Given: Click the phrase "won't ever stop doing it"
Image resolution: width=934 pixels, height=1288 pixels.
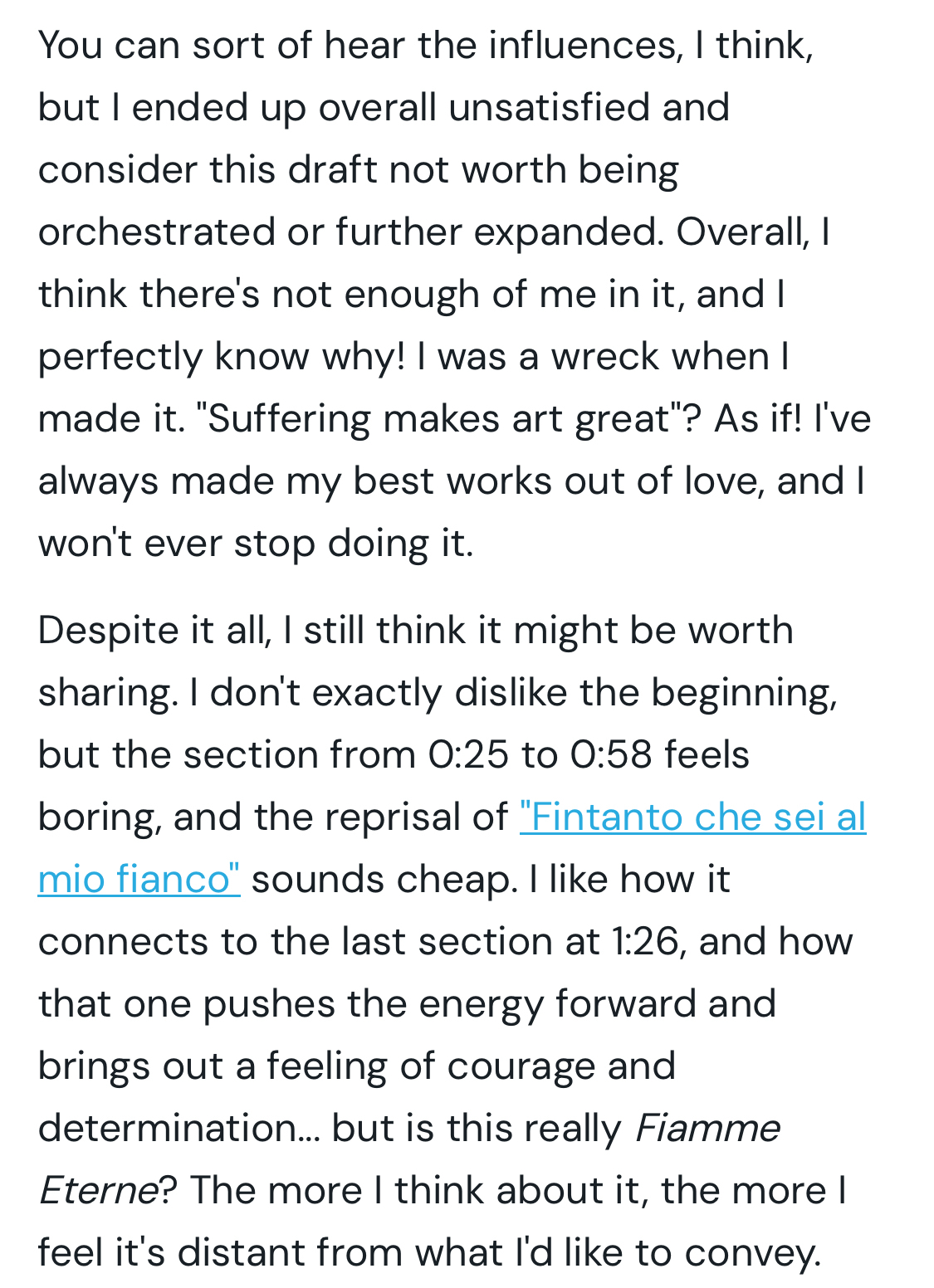Looking at the screenshot, I should click(254, 544).
